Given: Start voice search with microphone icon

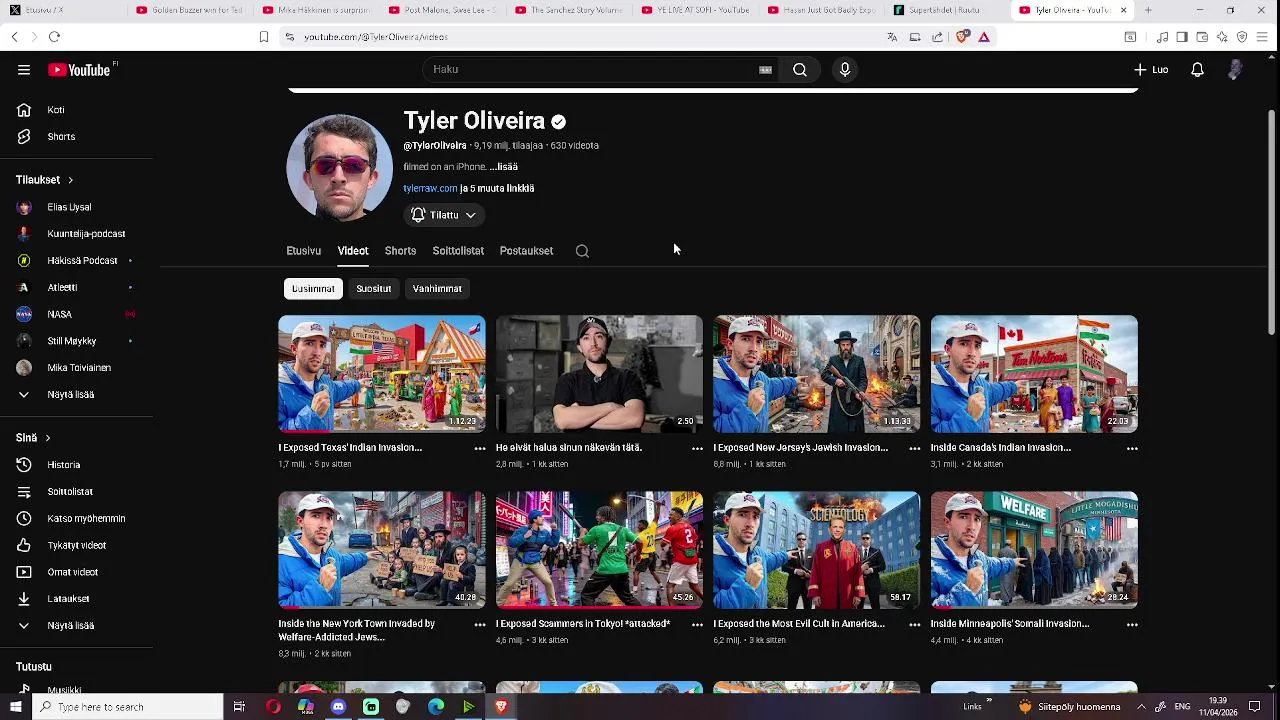Looking at the screenshot, I should coord(845,70).
